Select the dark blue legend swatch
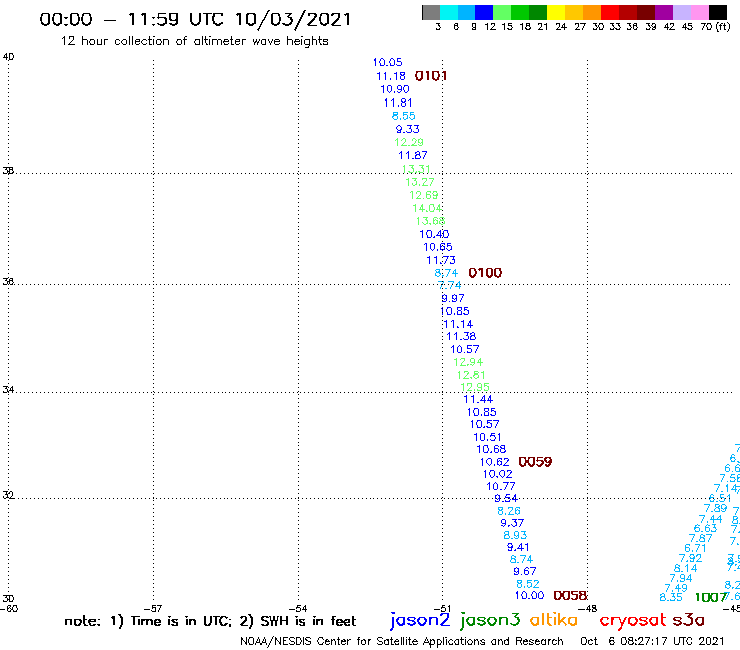Screen dimensions: 740x650 tap(484, 12)
